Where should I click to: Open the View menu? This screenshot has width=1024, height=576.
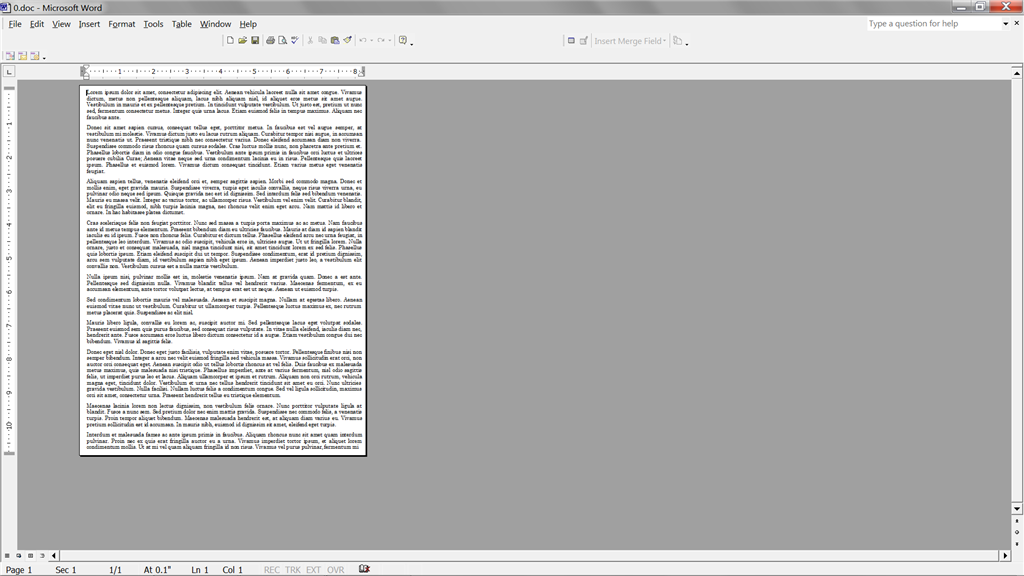point(61,24)
